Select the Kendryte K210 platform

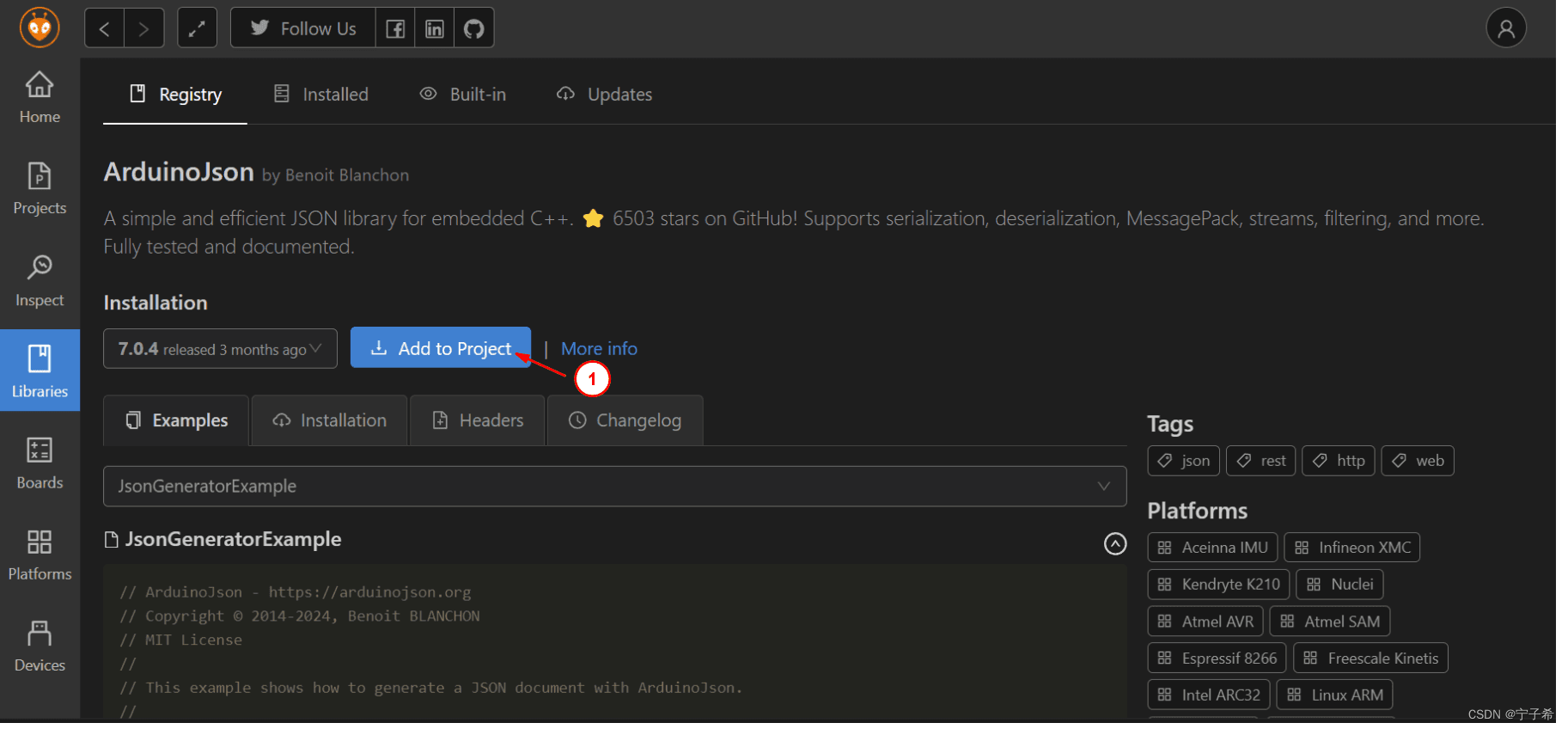tap(1218, 585)
